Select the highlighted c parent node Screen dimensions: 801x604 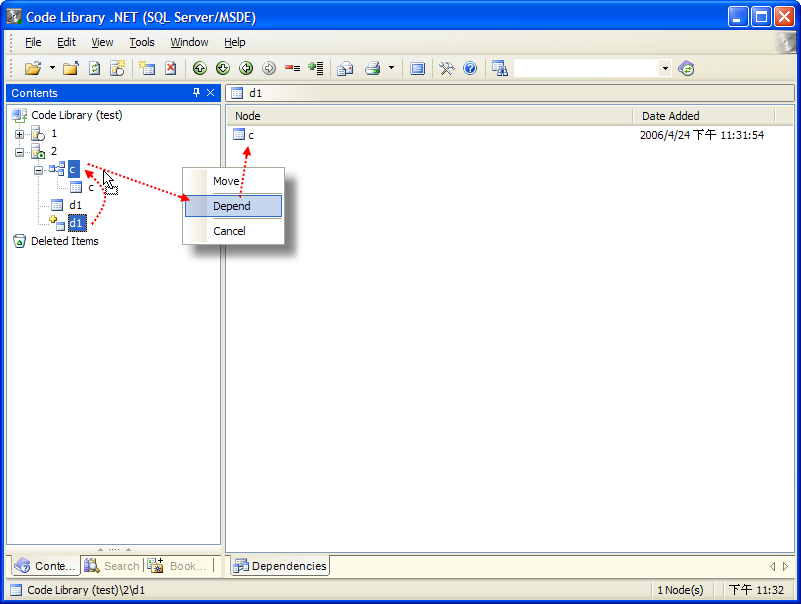[x=74, y=169]
